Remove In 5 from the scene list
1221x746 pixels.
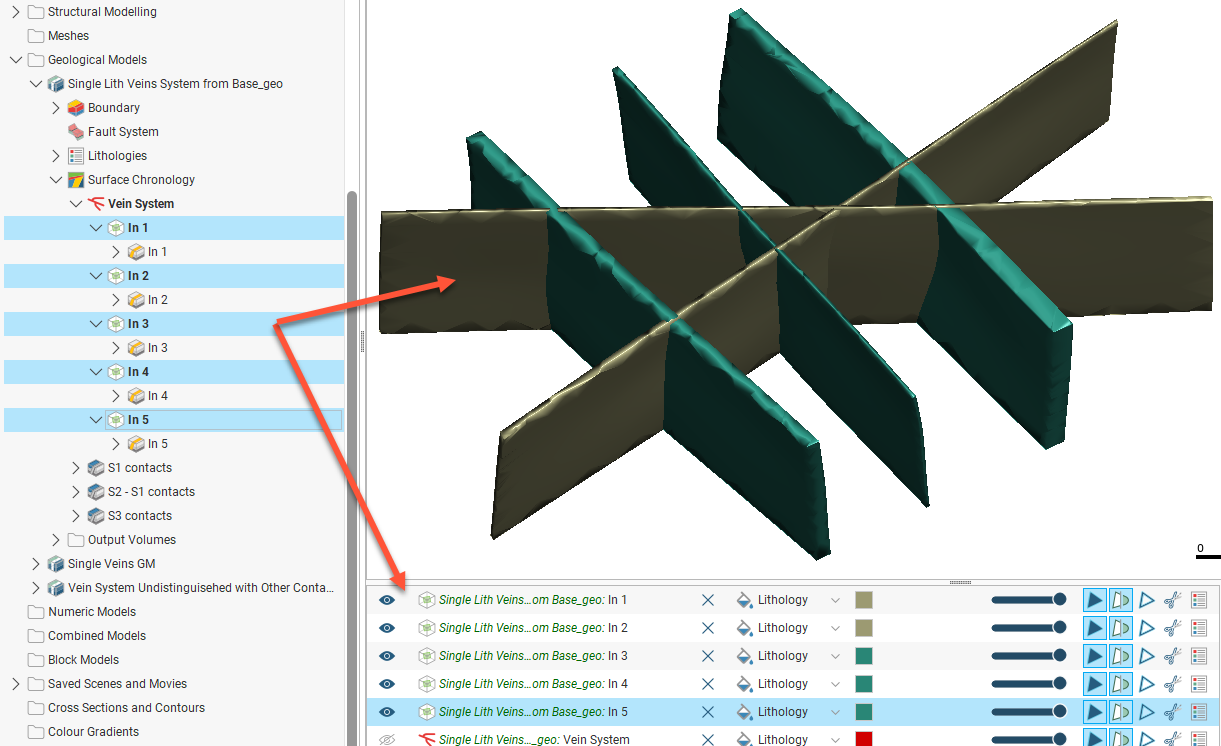(708, 712)
